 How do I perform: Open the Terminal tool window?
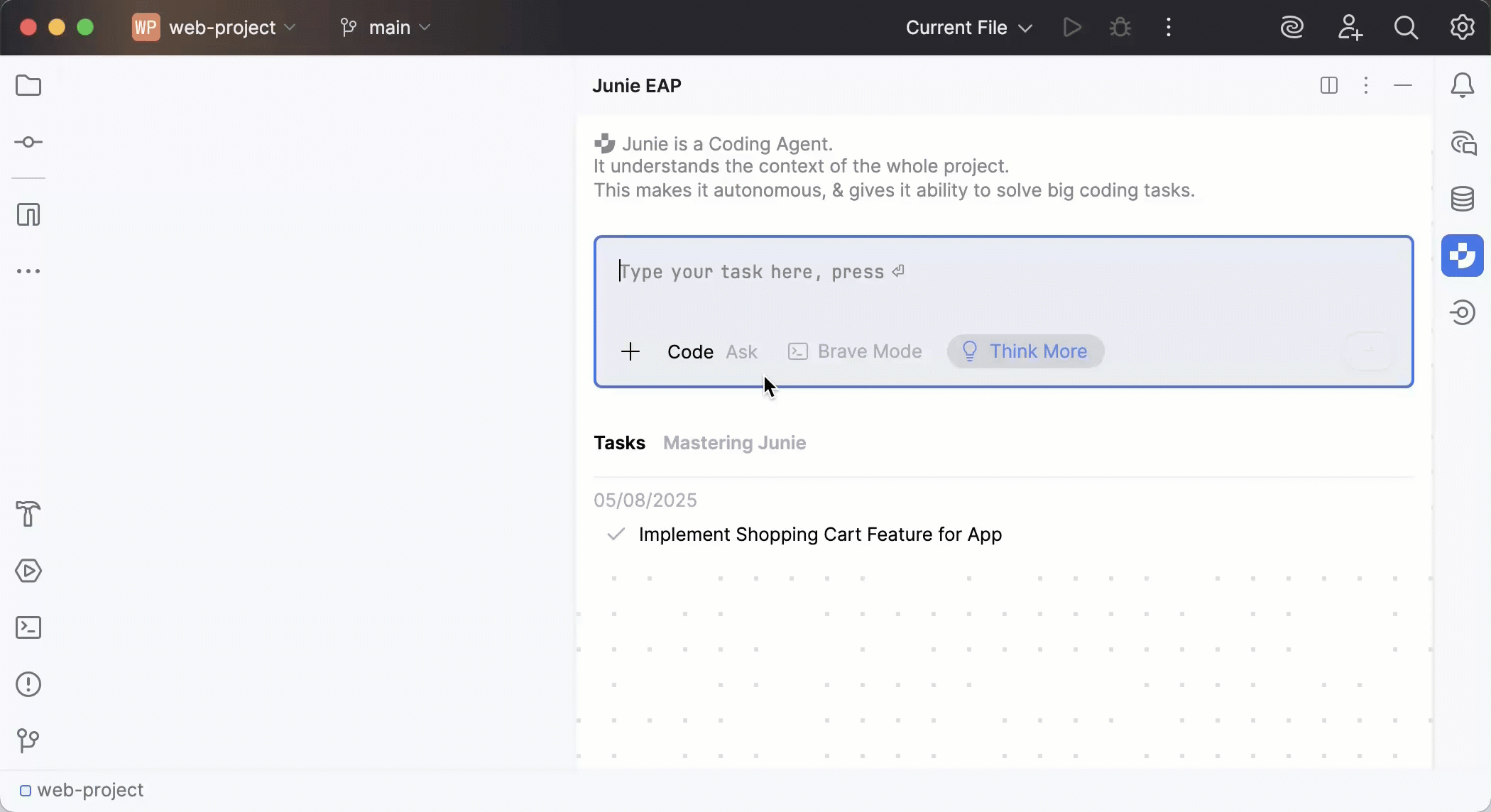28,627
